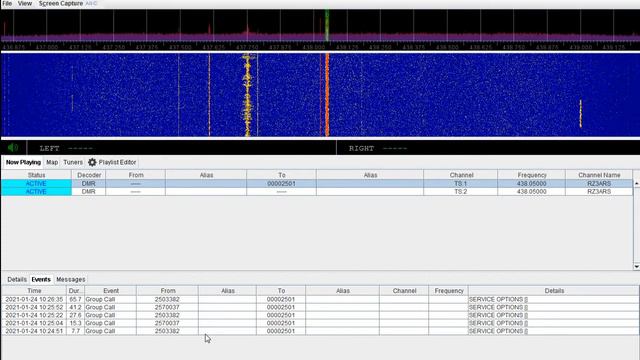Switch to the Map tab
640x360 pixels.
(x=52, y=162)
